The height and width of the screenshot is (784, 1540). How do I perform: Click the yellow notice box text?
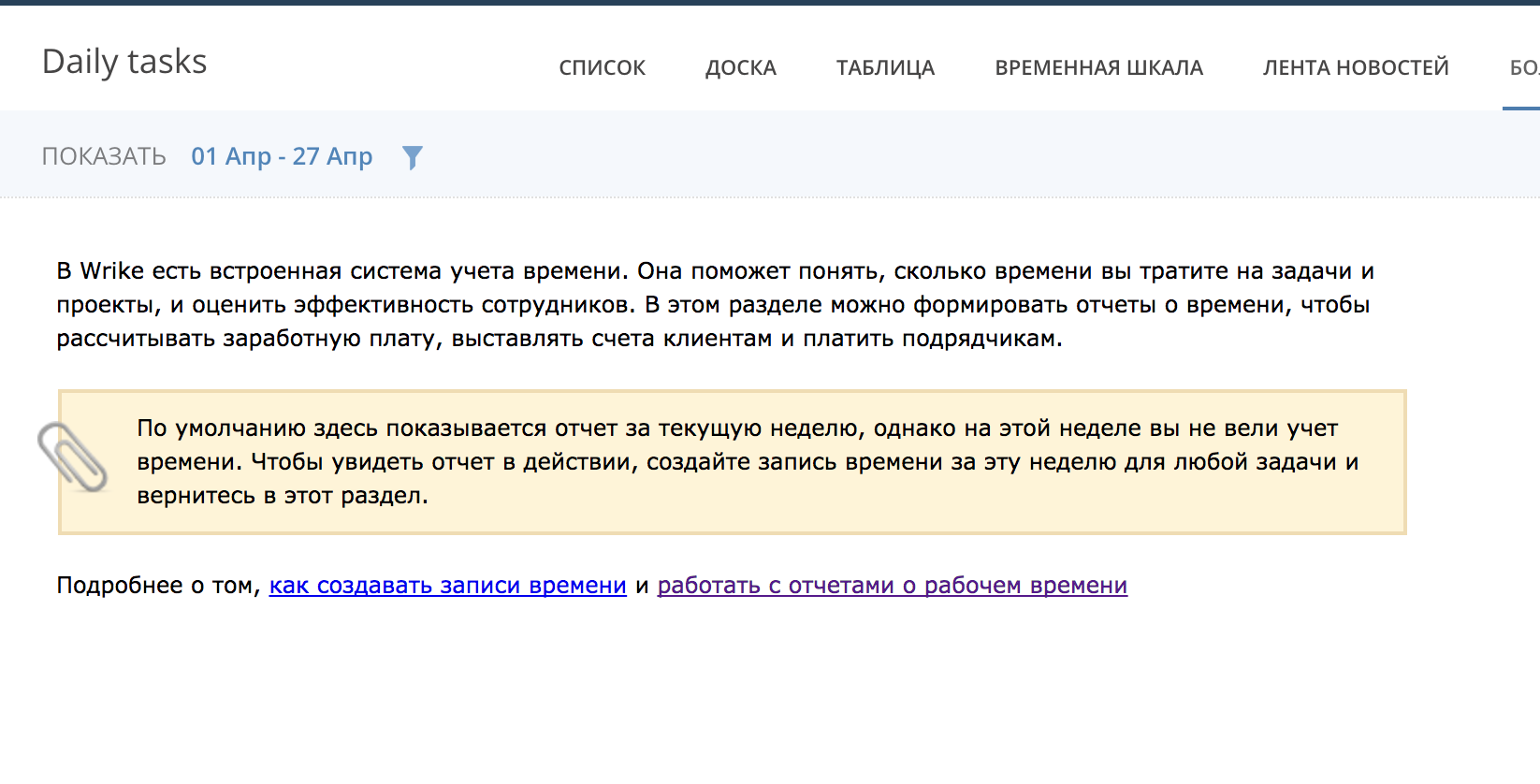[746, 462]
